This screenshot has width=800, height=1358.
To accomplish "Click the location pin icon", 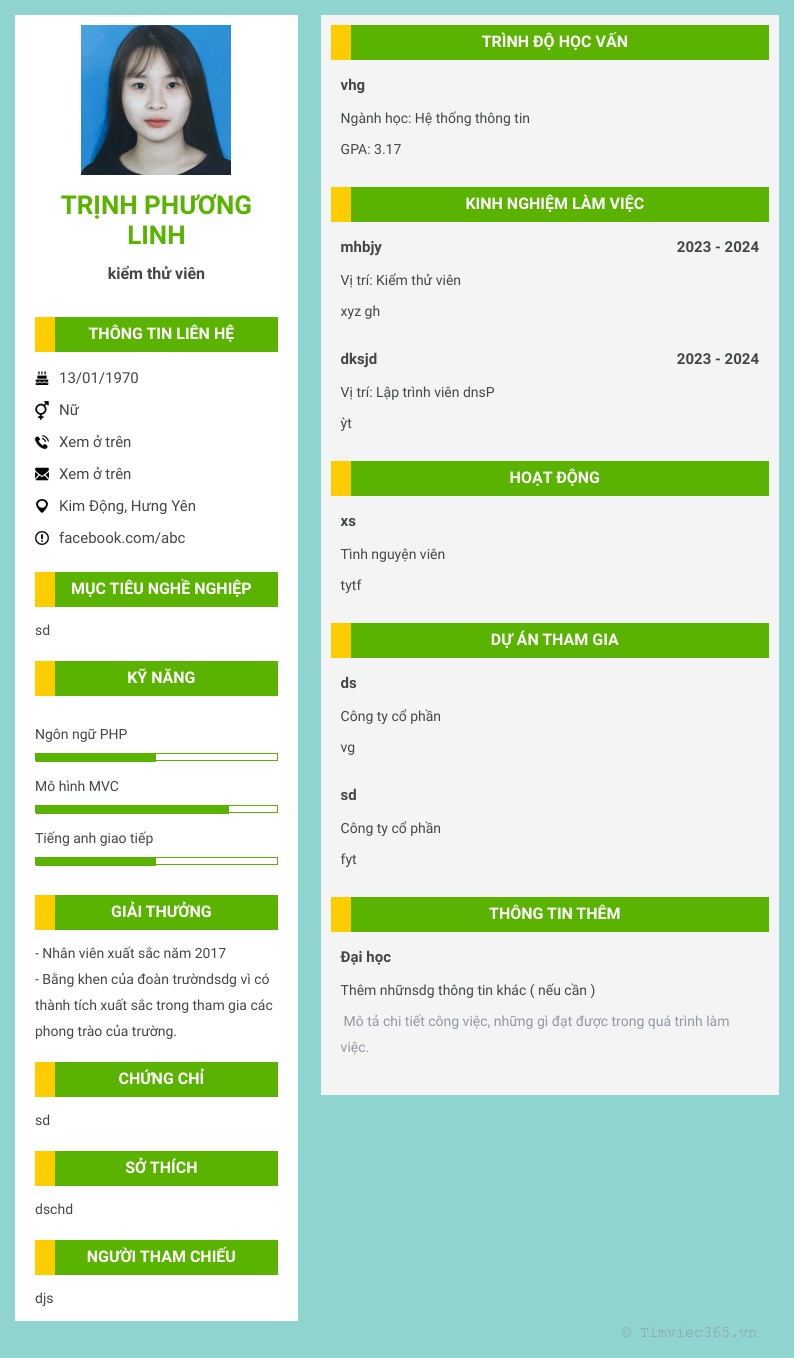I will pos(42,506).
